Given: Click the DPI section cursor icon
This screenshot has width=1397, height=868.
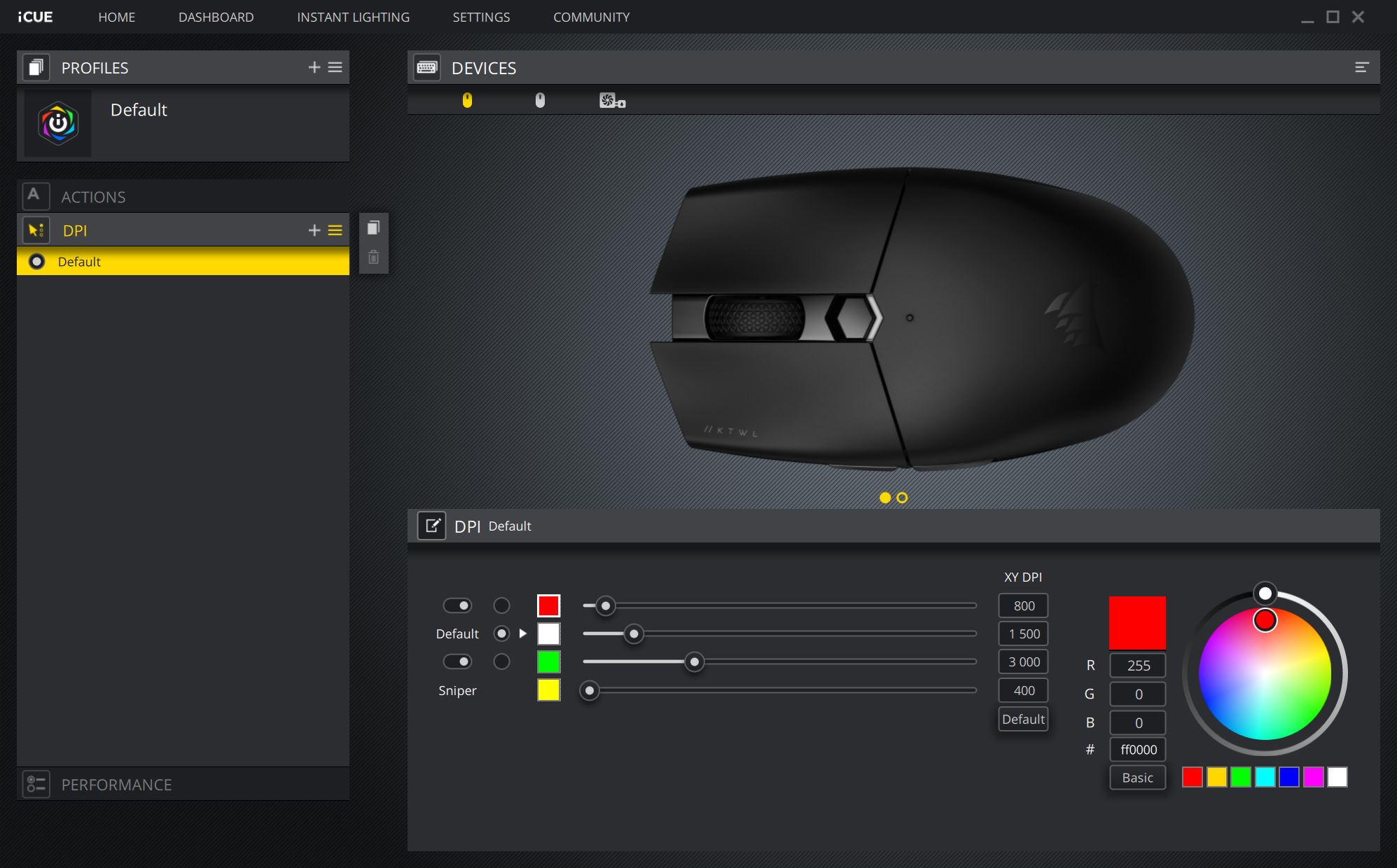Looking at the screenshot, I should tap(36, 230).
